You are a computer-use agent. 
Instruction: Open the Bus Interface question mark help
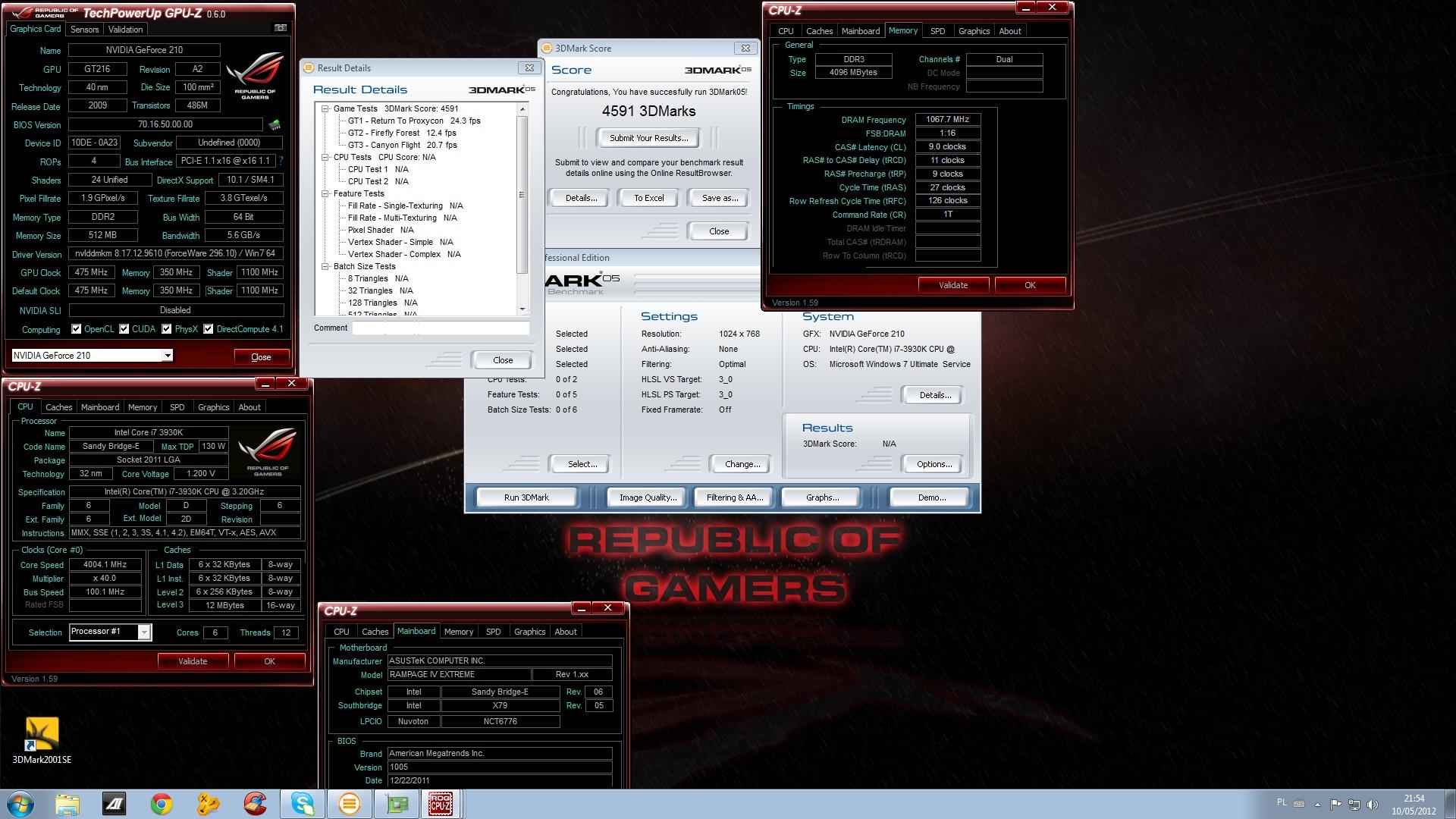click(x=281, y=161)
